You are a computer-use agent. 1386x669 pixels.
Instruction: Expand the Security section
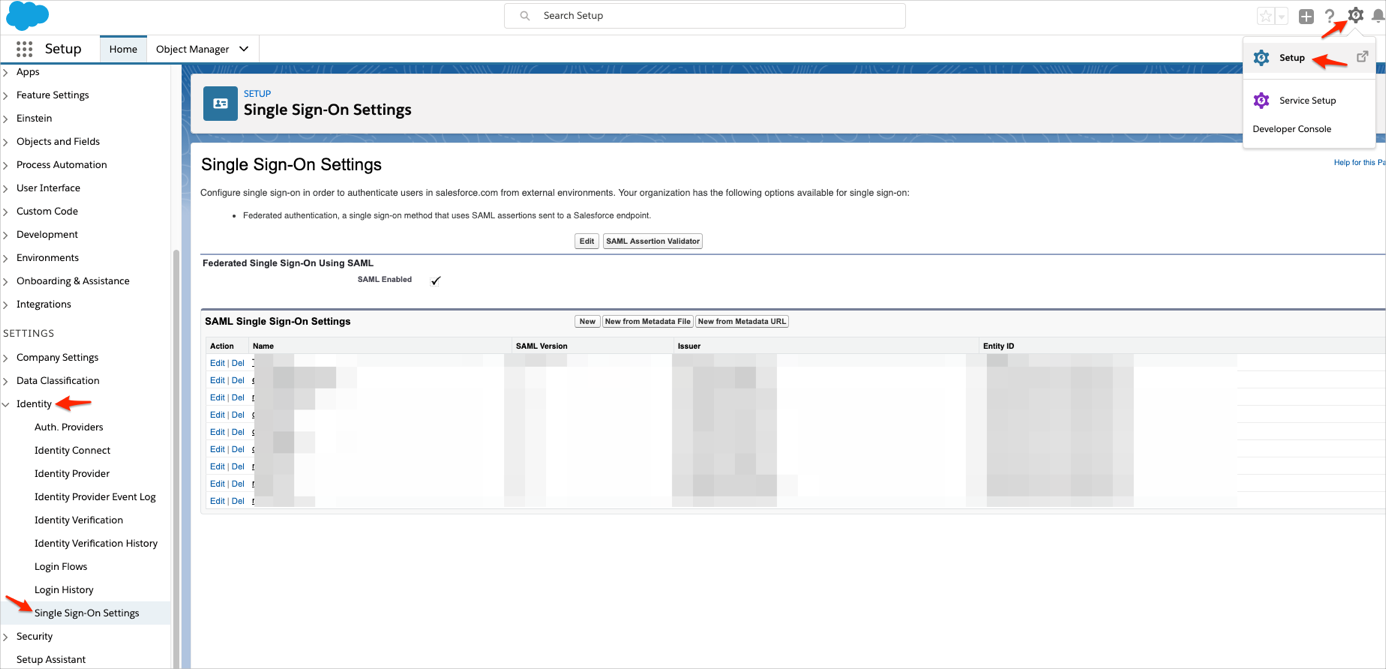tap(6, 637)
